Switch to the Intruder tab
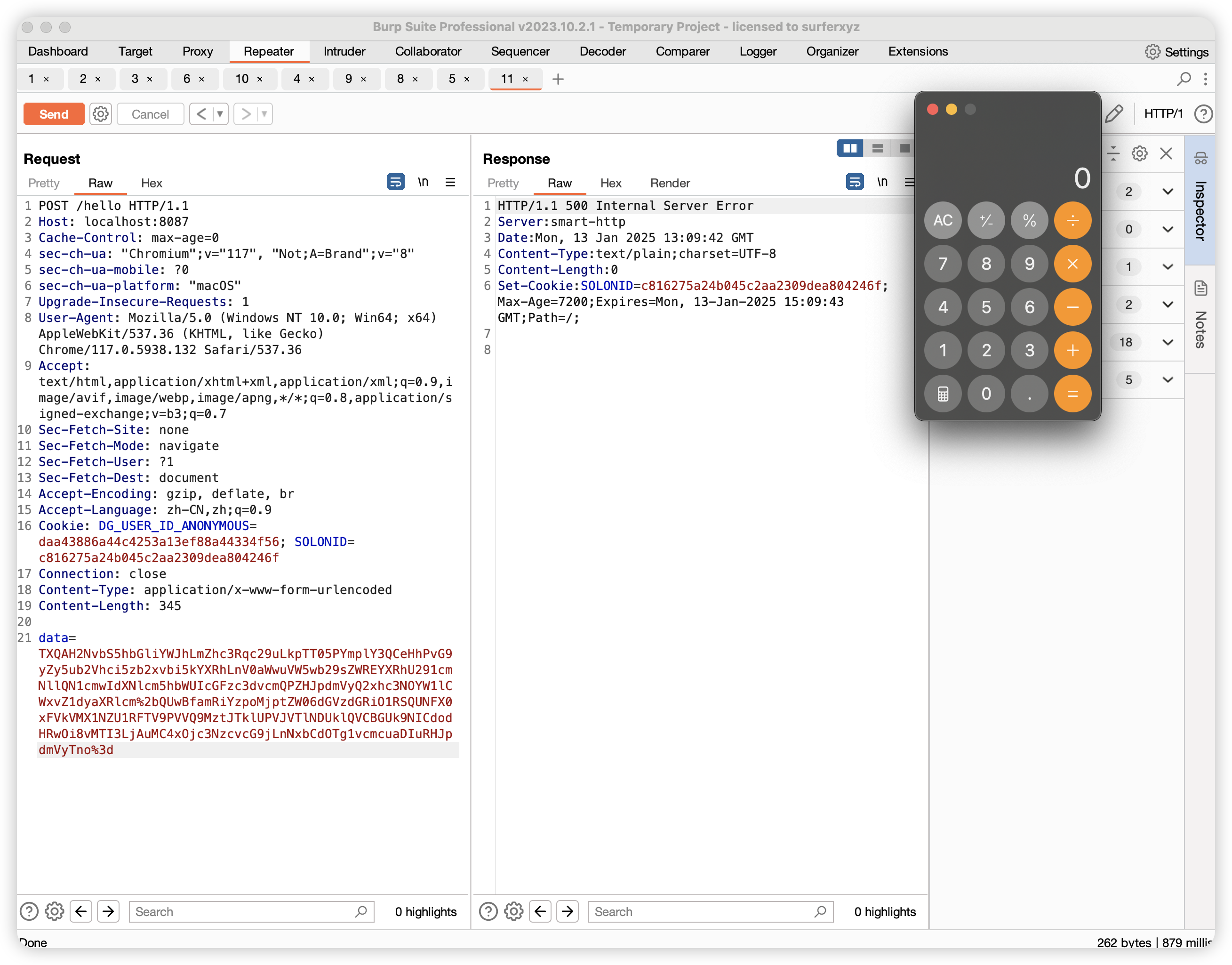1232x965 pixels. tap(344, 51)
